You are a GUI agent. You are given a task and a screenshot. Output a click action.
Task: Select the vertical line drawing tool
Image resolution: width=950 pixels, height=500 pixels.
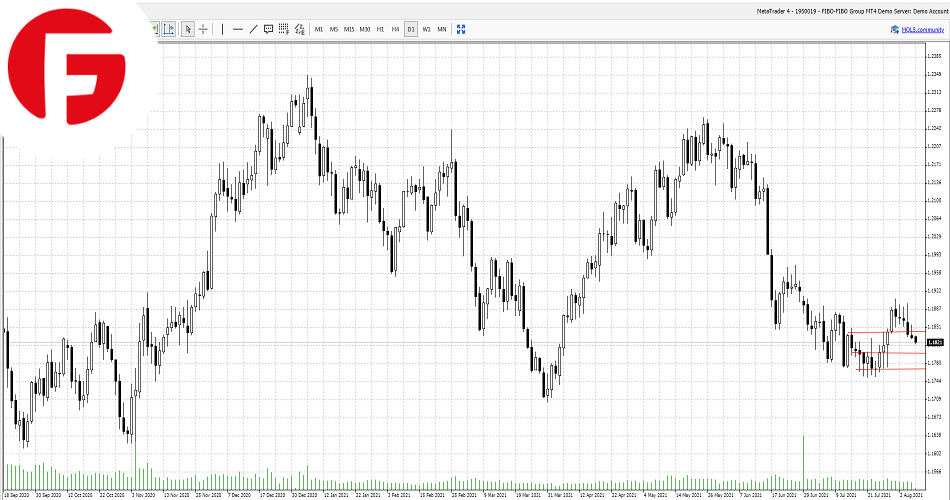pyautogui.click(x=222, y=29)
